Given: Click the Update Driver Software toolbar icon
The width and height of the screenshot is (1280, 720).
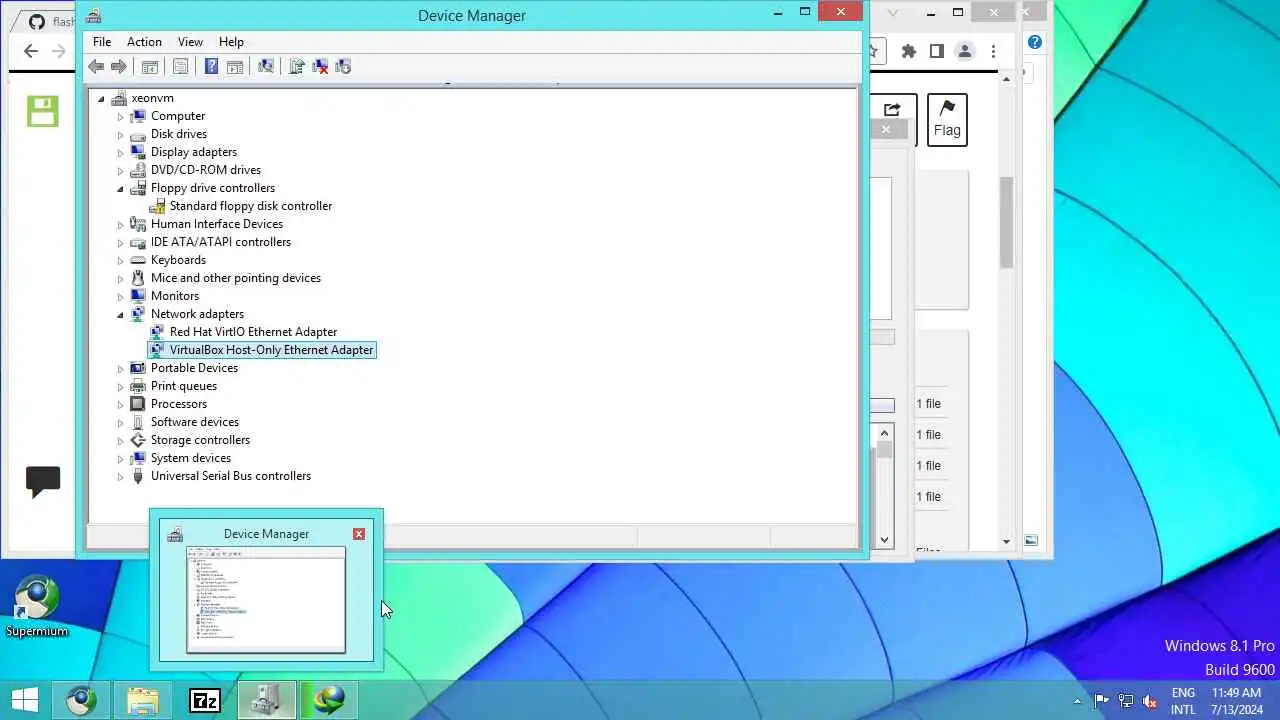Looking at the screenshot, I should click(x=297, y=67).
